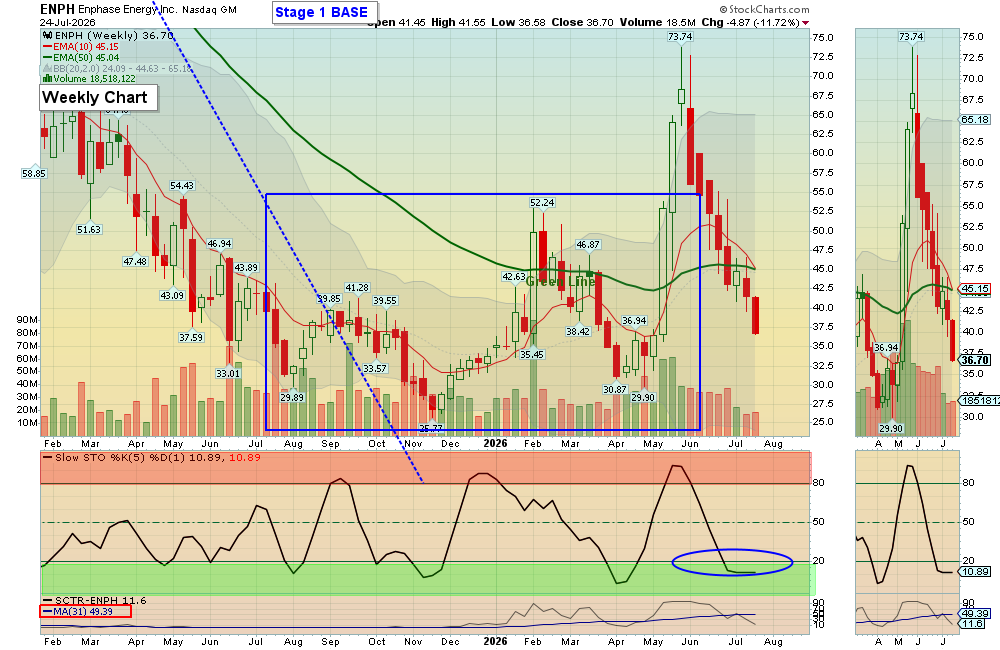Screen dimensions: 1000x650
Task: Click the 58.85 price label near February
Action: pyautogui.click(x=34, y=173)
